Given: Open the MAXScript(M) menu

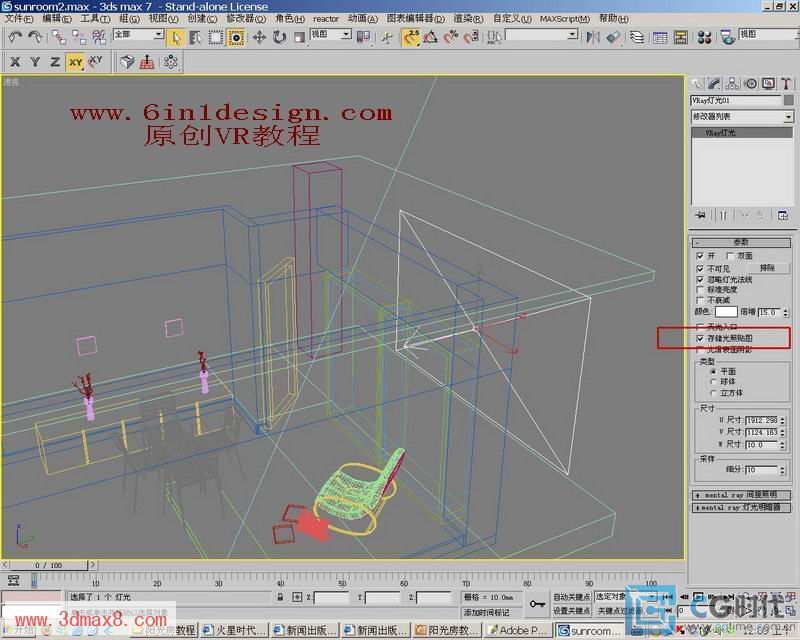Looking at the screenshot, I should tap(565, 19).
